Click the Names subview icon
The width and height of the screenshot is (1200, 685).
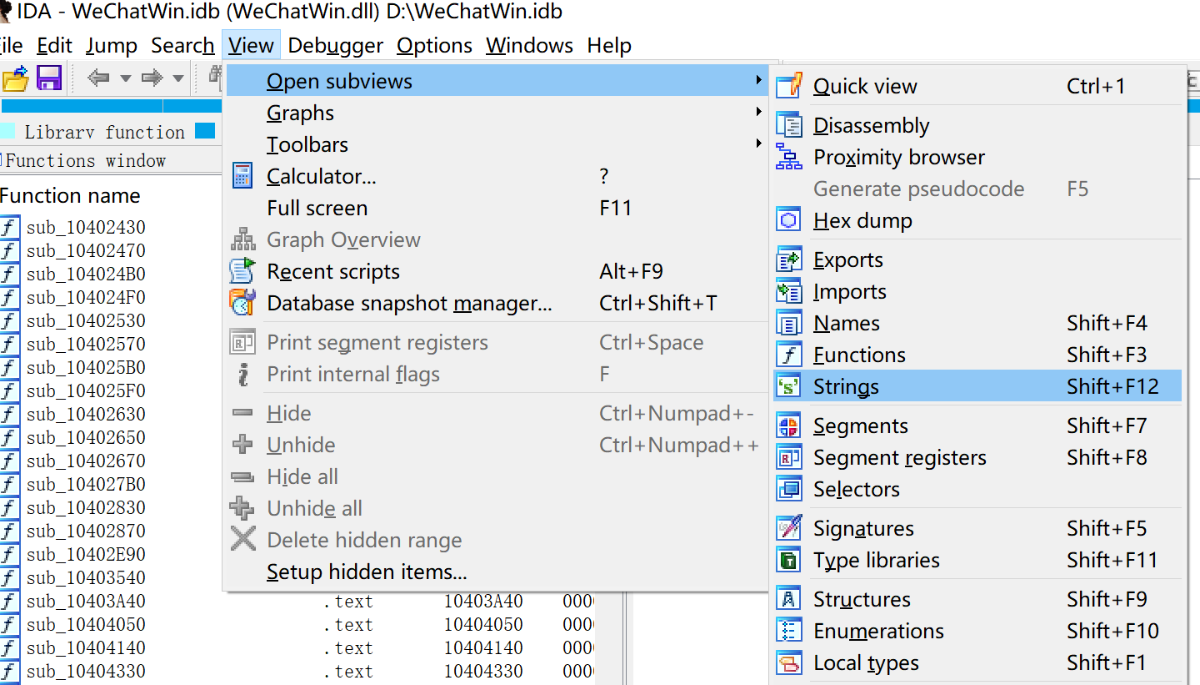click(790, 324)
